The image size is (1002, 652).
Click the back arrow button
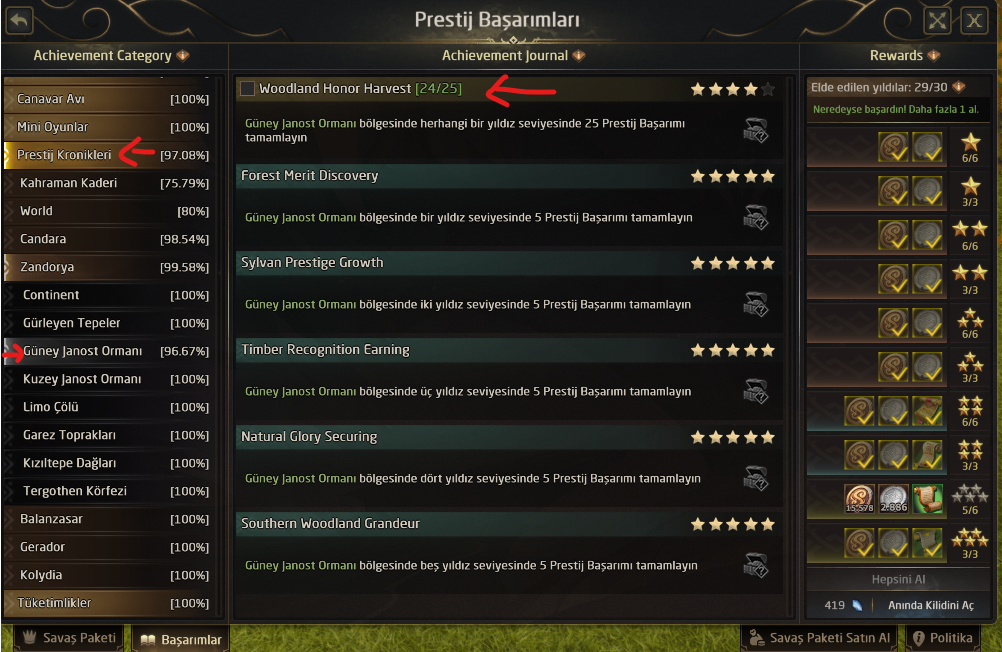pyautogui.click(x=20, y=19)
